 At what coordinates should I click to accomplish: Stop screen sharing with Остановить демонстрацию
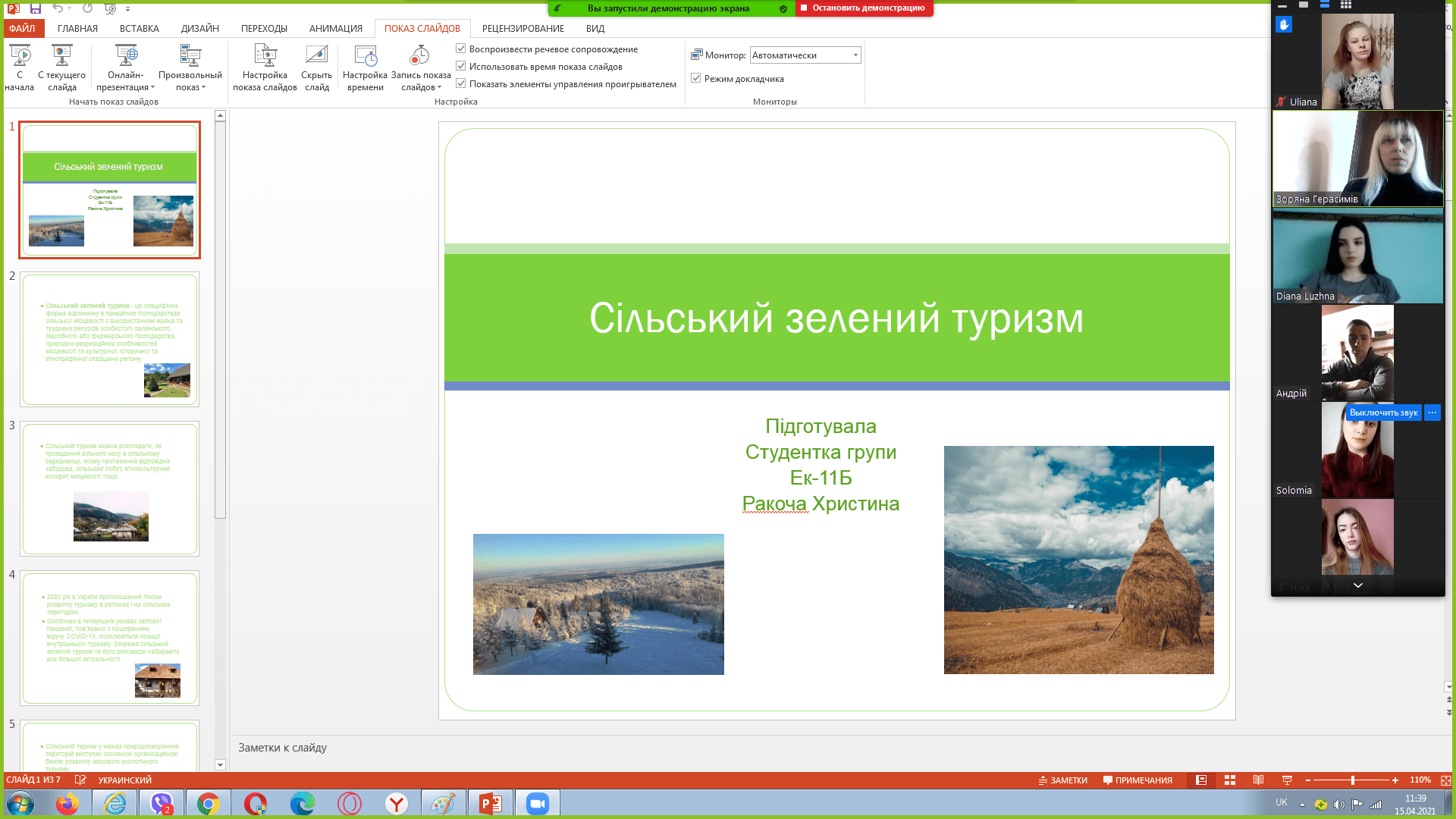pos(864,8)
